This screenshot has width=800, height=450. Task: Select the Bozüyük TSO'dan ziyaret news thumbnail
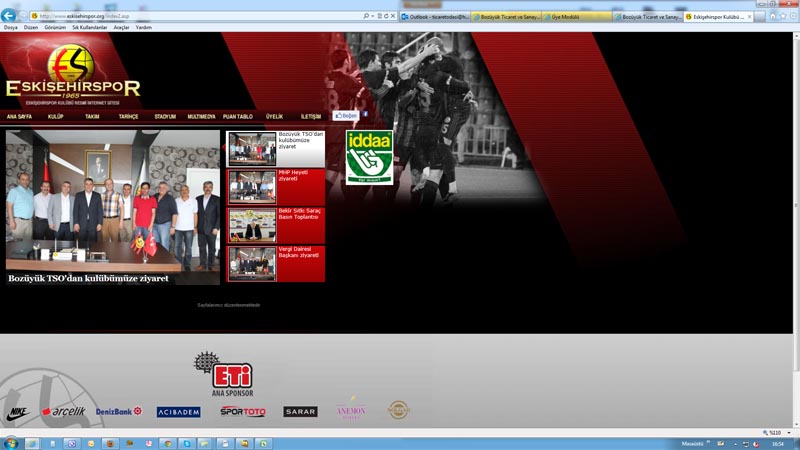[x=252, y=149]
